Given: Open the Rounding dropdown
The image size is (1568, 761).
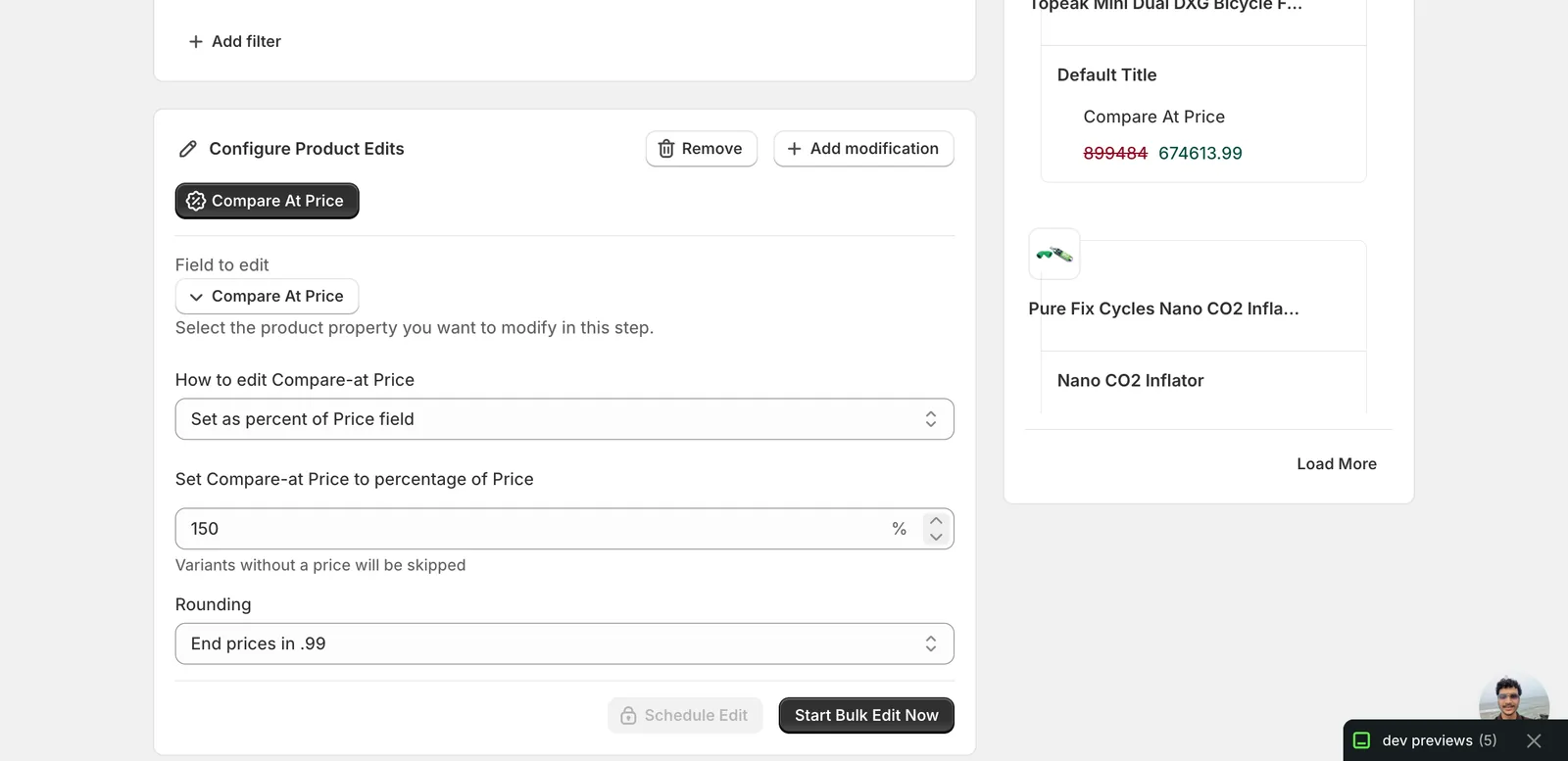Looking at the screenshot, I should click(x=564, y=643).
